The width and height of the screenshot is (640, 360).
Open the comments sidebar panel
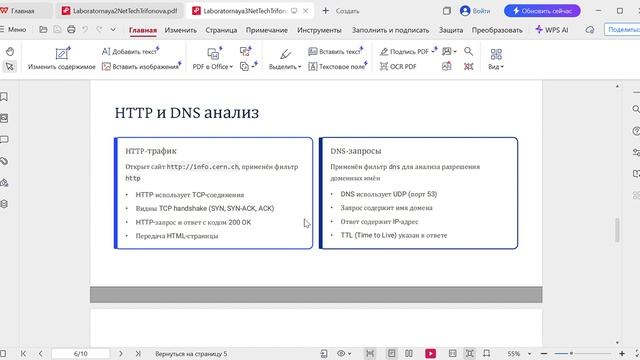coord(4,140)
